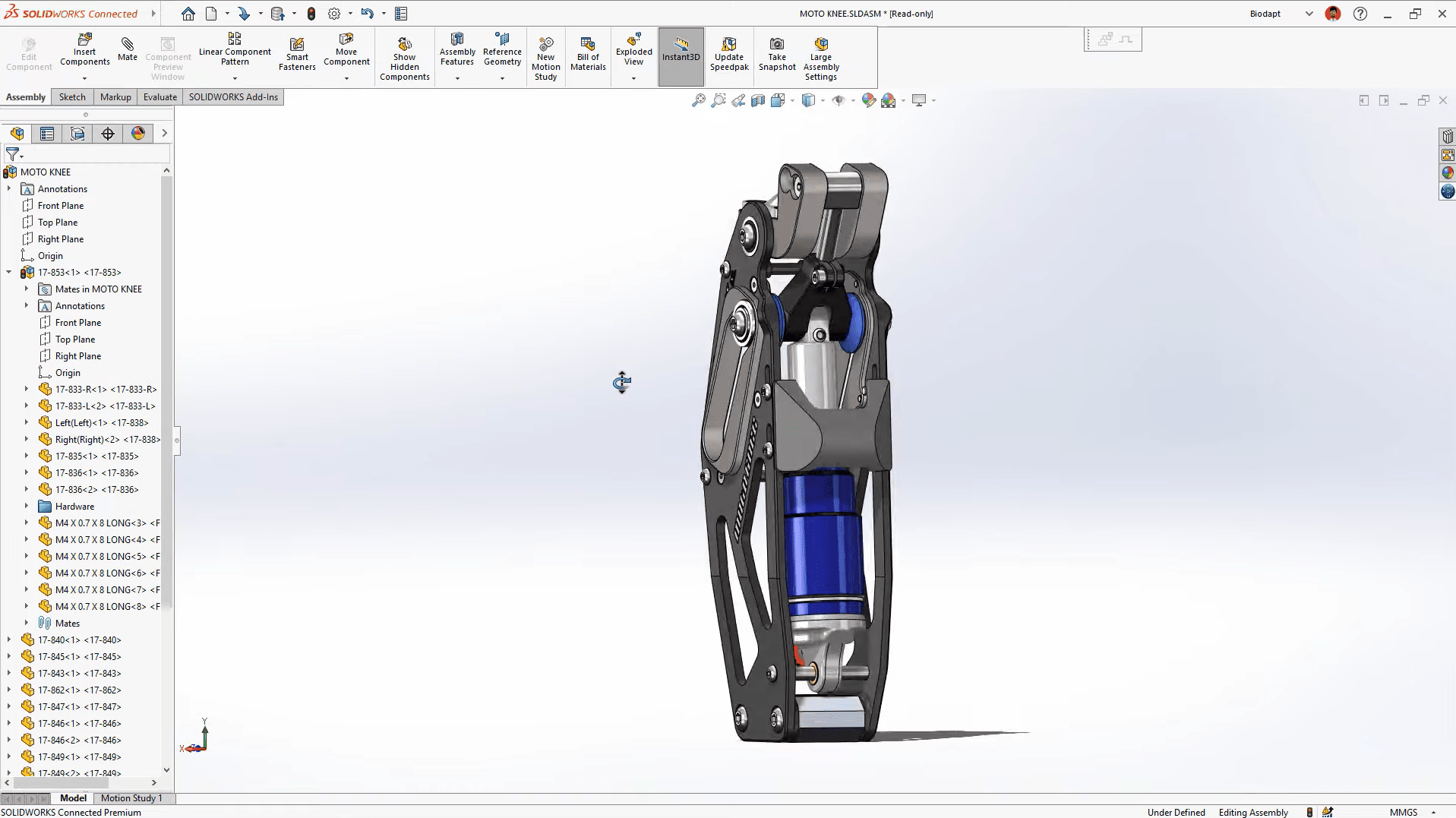
Task: Expand the Hardware folder
Action: point(27,506)
